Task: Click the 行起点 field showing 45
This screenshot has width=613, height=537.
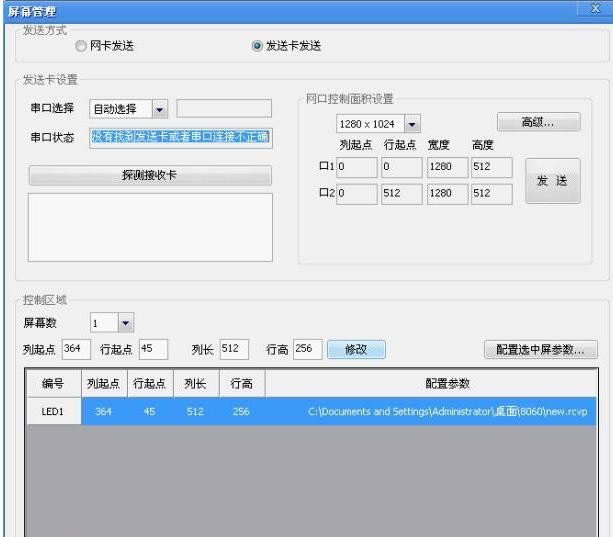Action: [153, 349]
